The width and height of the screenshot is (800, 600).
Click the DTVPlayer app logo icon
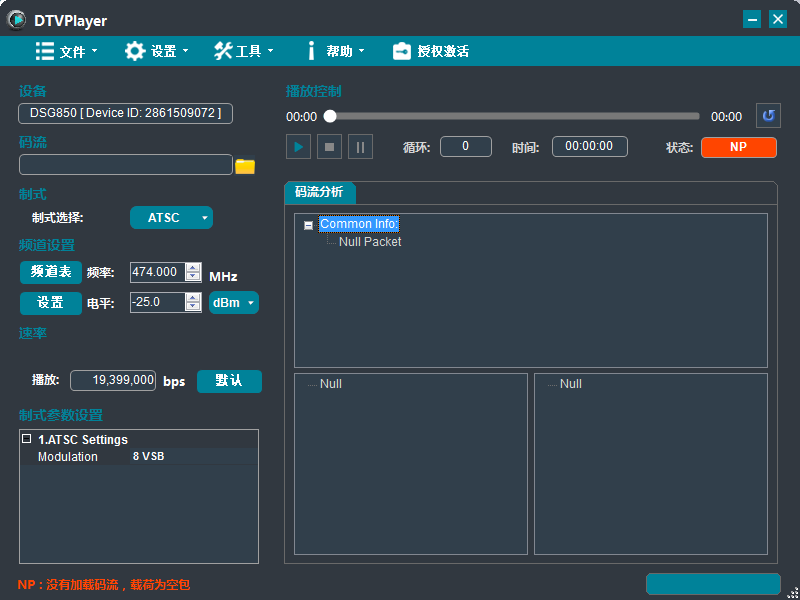point(17,20)
